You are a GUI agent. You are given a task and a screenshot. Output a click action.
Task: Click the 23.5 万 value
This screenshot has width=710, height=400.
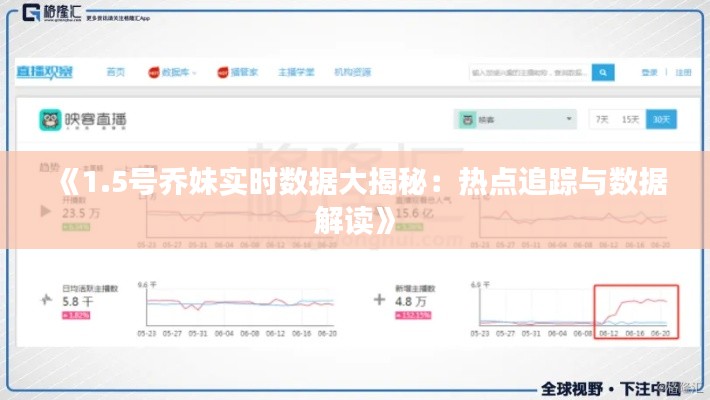[x=81, y=213]
